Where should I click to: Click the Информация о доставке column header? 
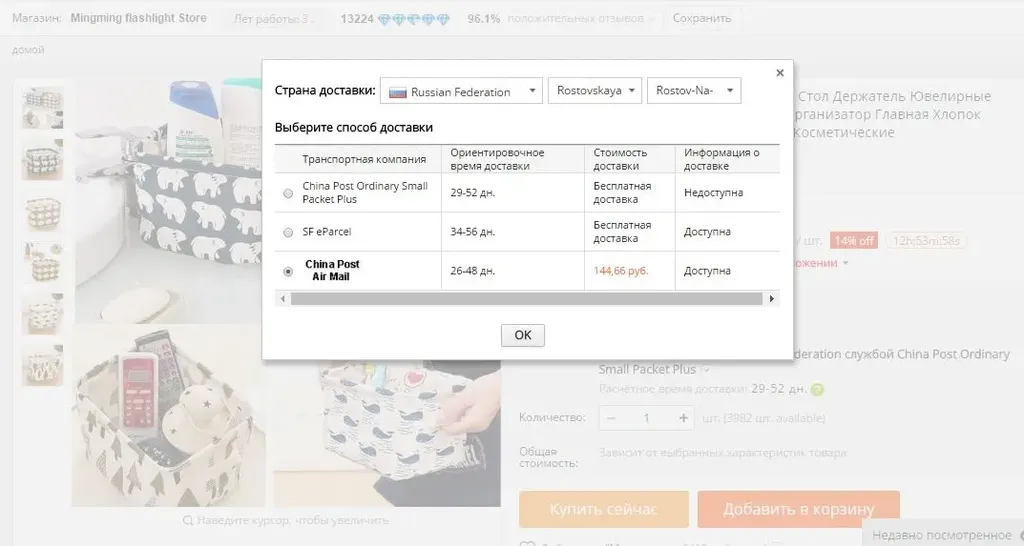(x=722, y=159)
